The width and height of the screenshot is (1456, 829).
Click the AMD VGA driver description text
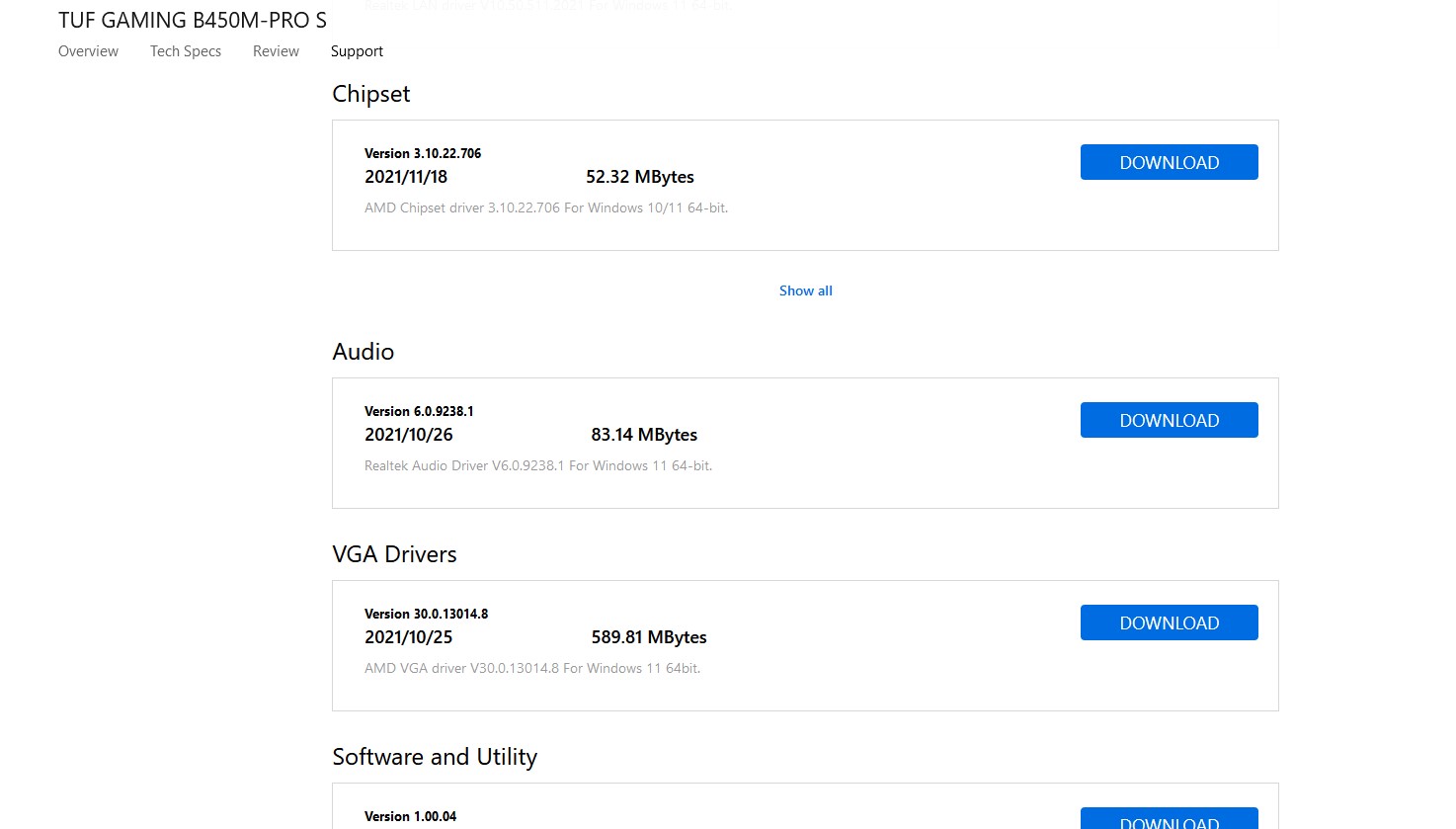[531, 668]
